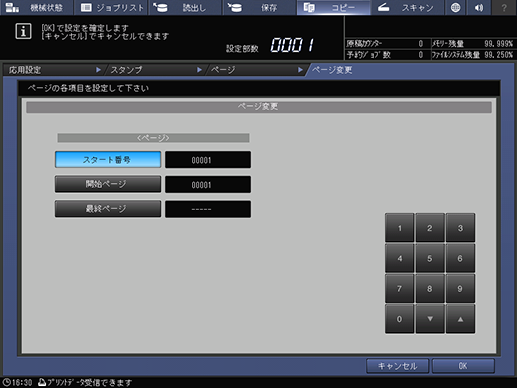Screen dimensions: 517x388
Task: Tap keypad digit 0
Action: click(x=400, y=319)
